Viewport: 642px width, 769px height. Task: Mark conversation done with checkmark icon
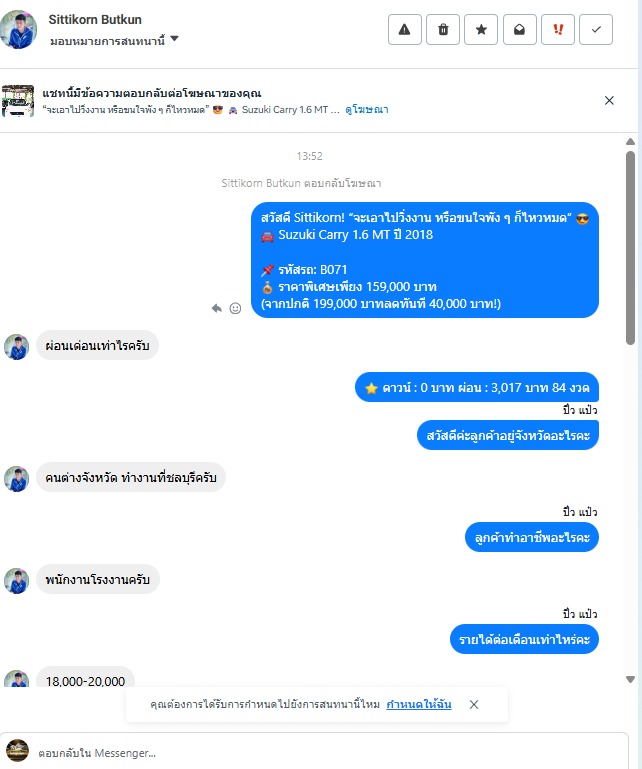point(596,30)
